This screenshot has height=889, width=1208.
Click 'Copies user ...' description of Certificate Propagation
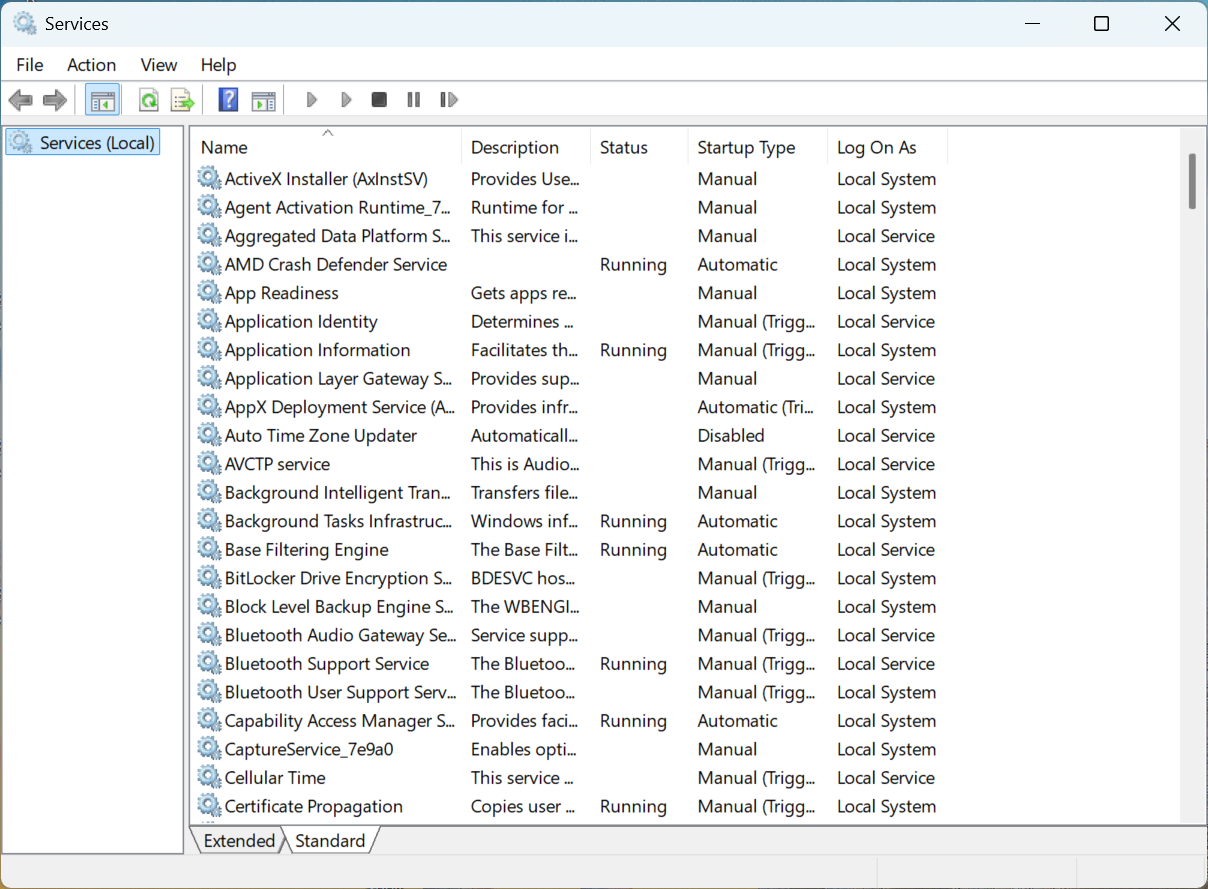click(523, 806)
